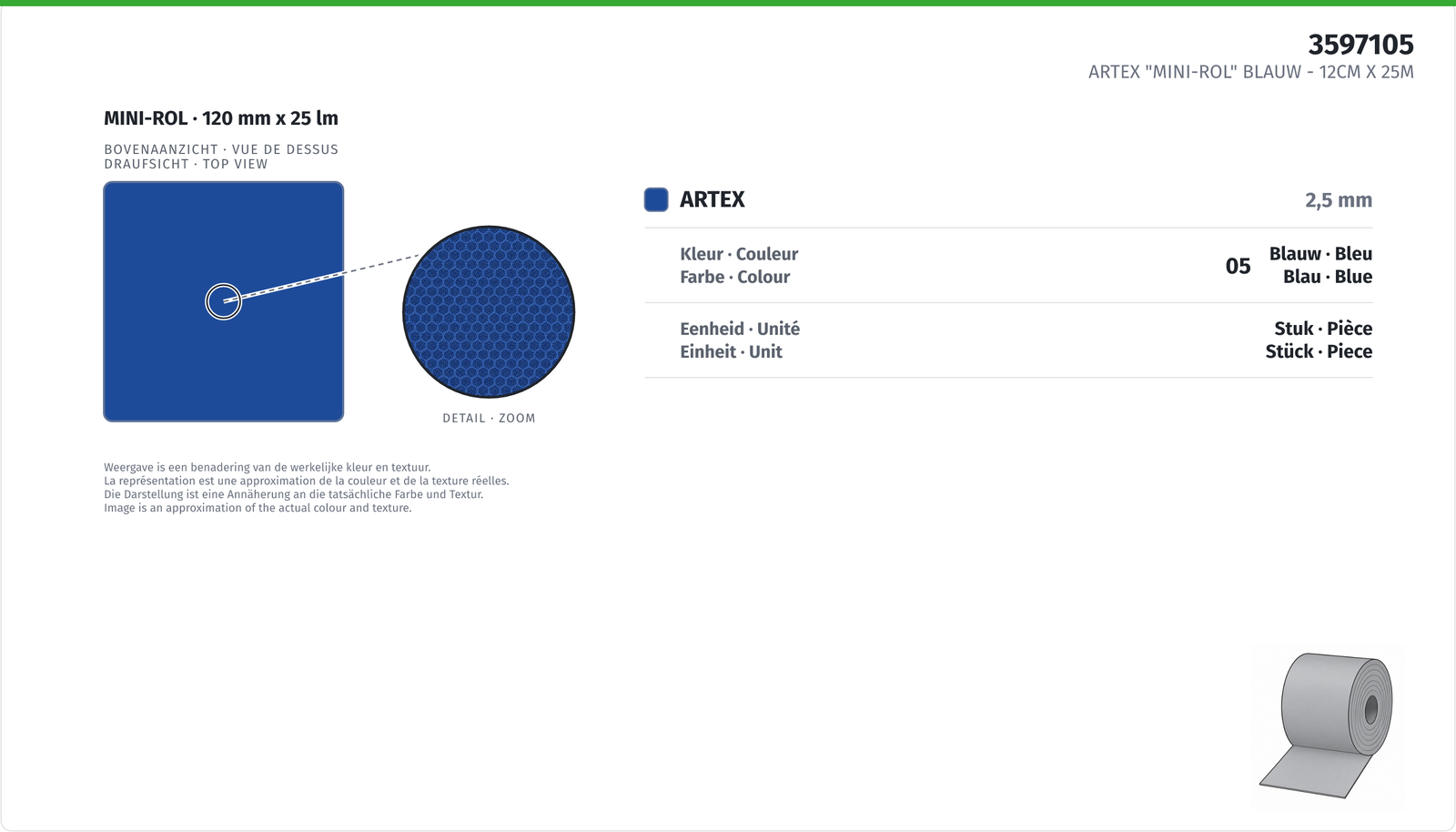
Task: Click the gray roll product illustration
Action: click(1327, 725)
